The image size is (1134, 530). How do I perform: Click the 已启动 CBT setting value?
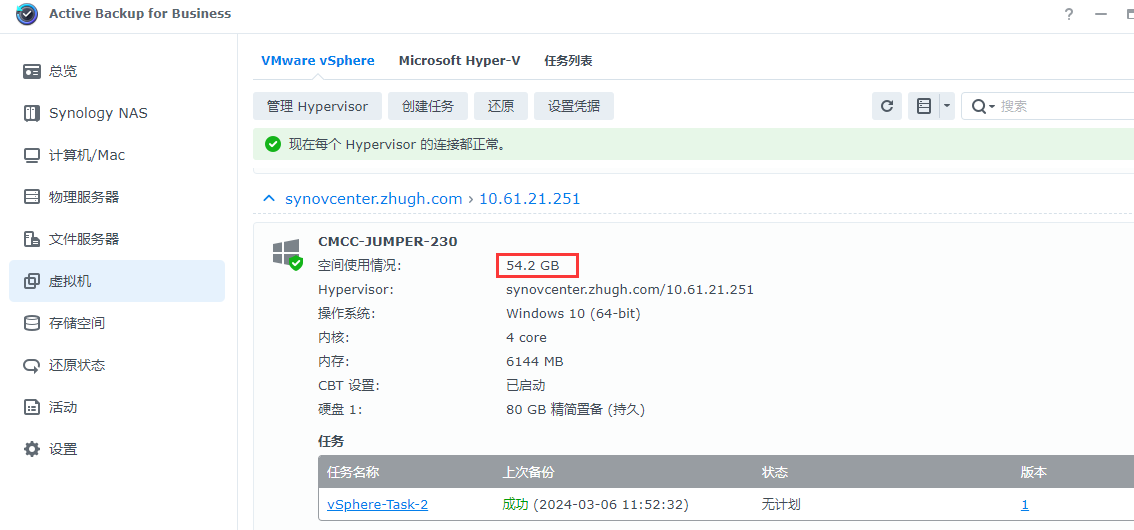tap(526, 385)
